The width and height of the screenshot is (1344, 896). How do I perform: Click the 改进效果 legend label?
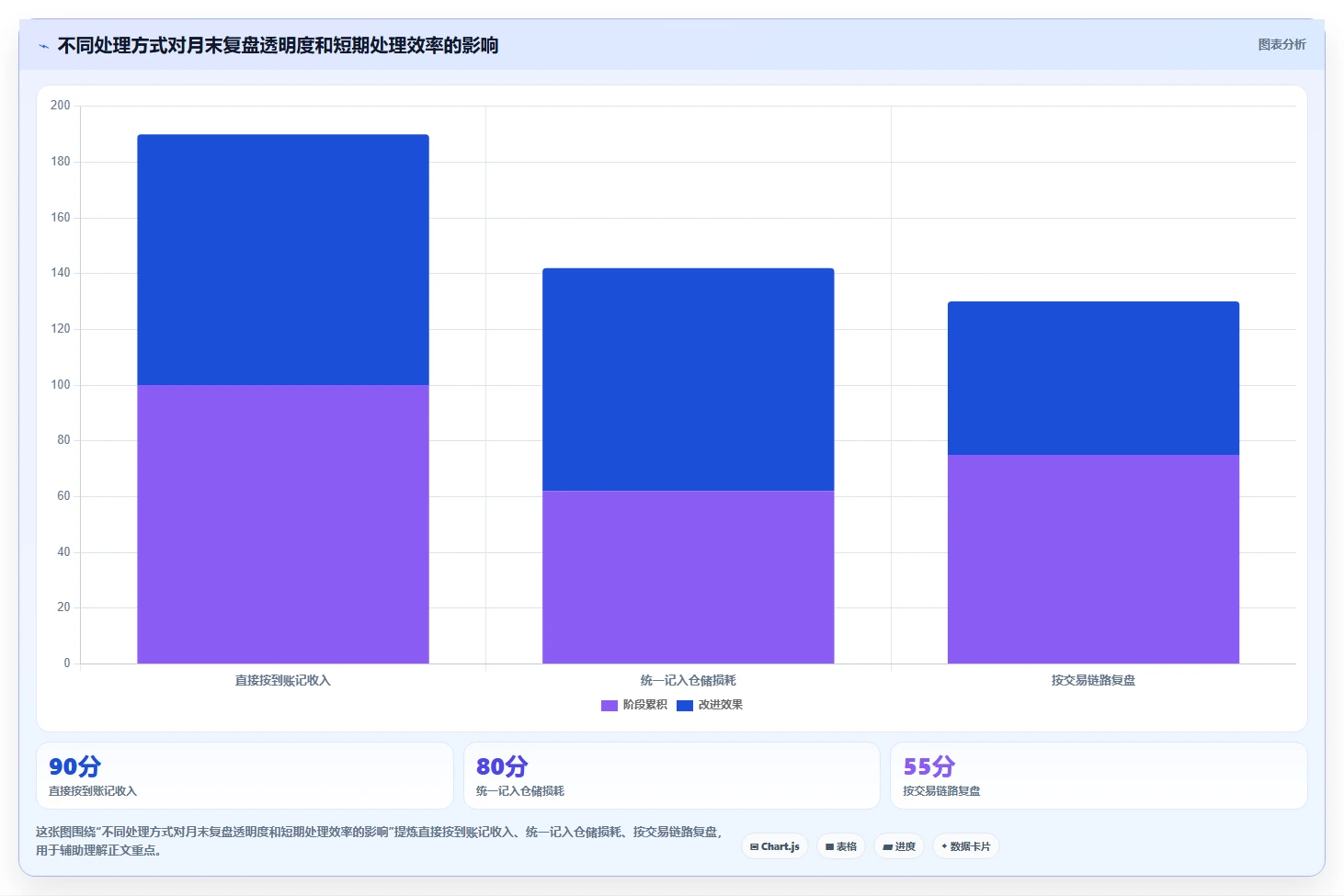point(720,705)
